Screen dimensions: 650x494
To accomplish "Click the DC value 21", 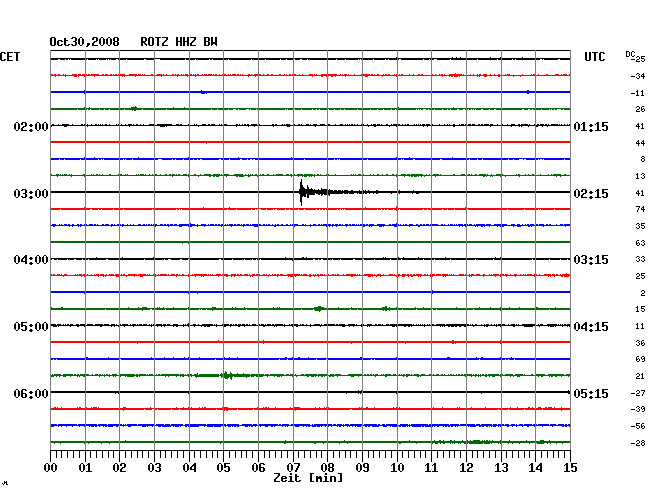I will click(640, 376).
